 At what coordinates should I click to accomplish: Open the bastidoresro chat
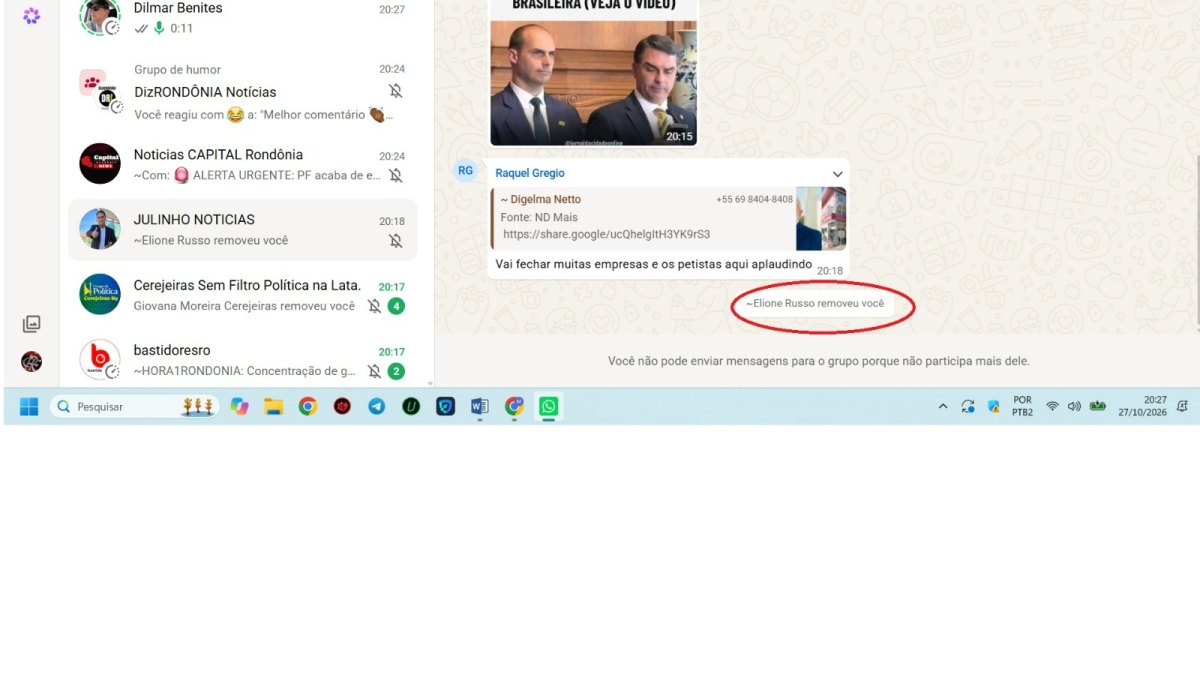point(243,360)
